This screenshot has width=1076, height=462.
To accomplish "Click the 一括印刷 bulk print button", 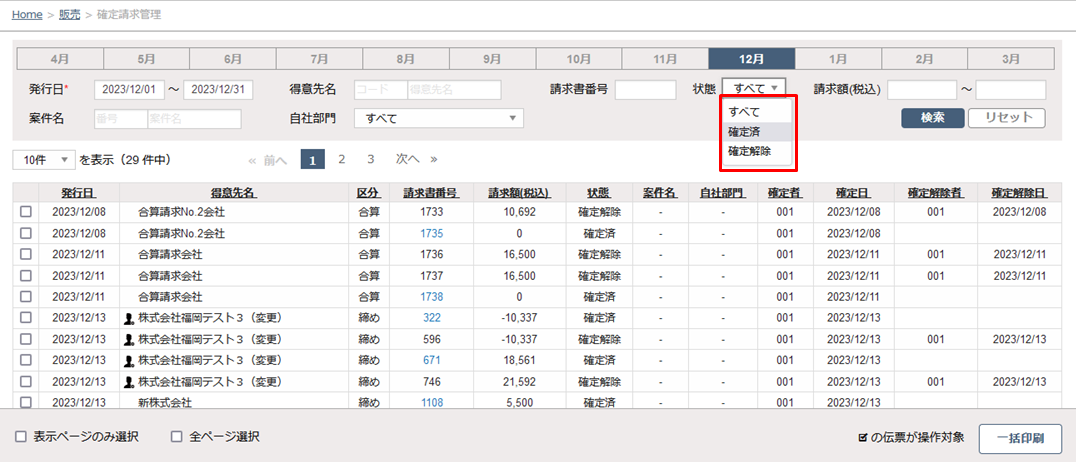I will pos(1020,438).
